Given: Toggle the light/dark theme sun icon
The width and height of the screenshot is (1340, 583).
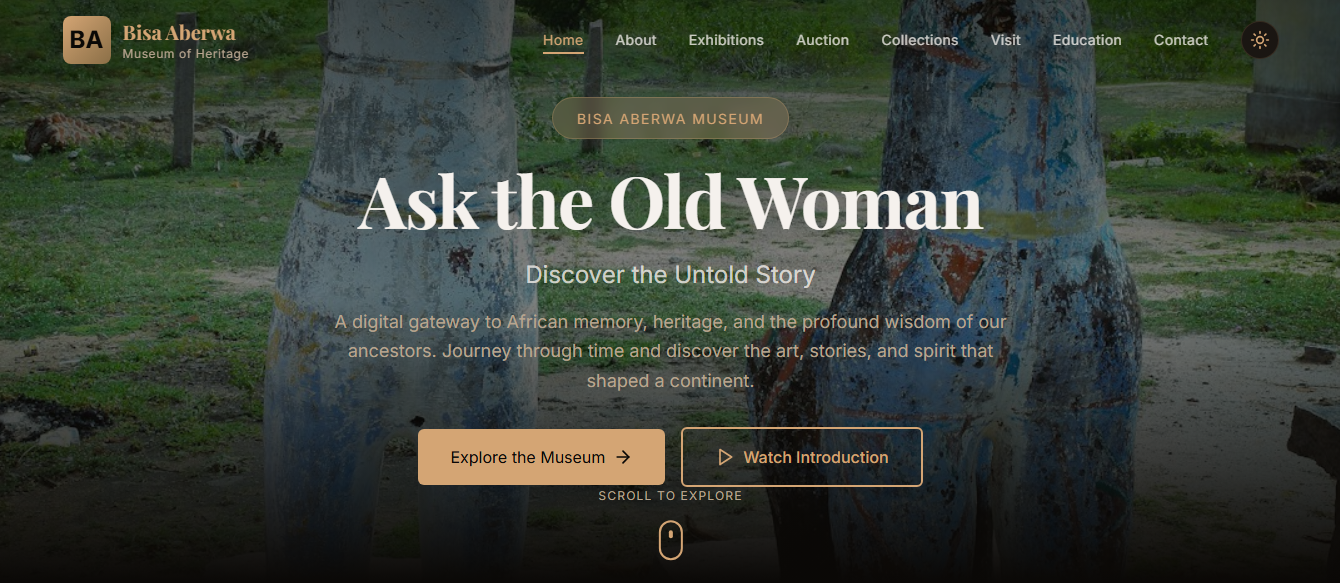Looking at the screenshot, I should coord(1260,40).
